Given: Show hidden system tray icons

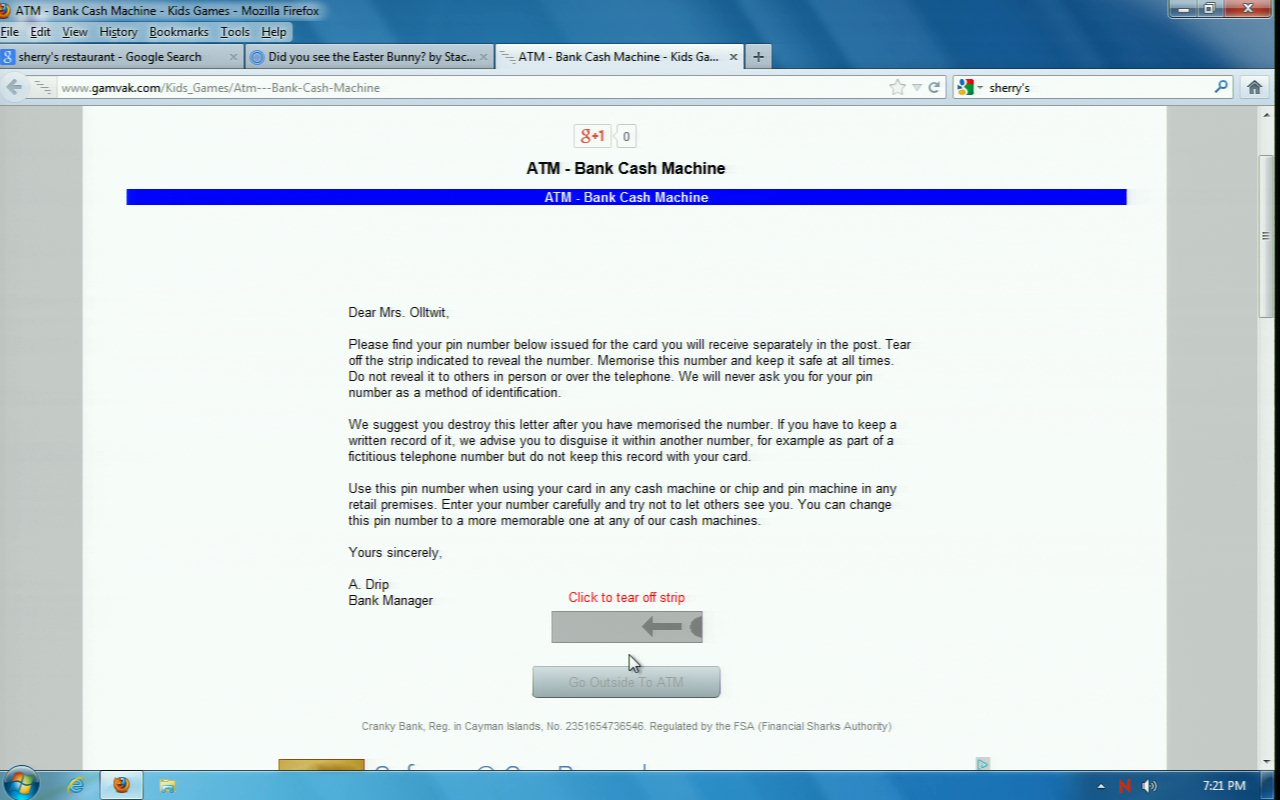Looking at the screenshot, I should [x=1101, y=786].
